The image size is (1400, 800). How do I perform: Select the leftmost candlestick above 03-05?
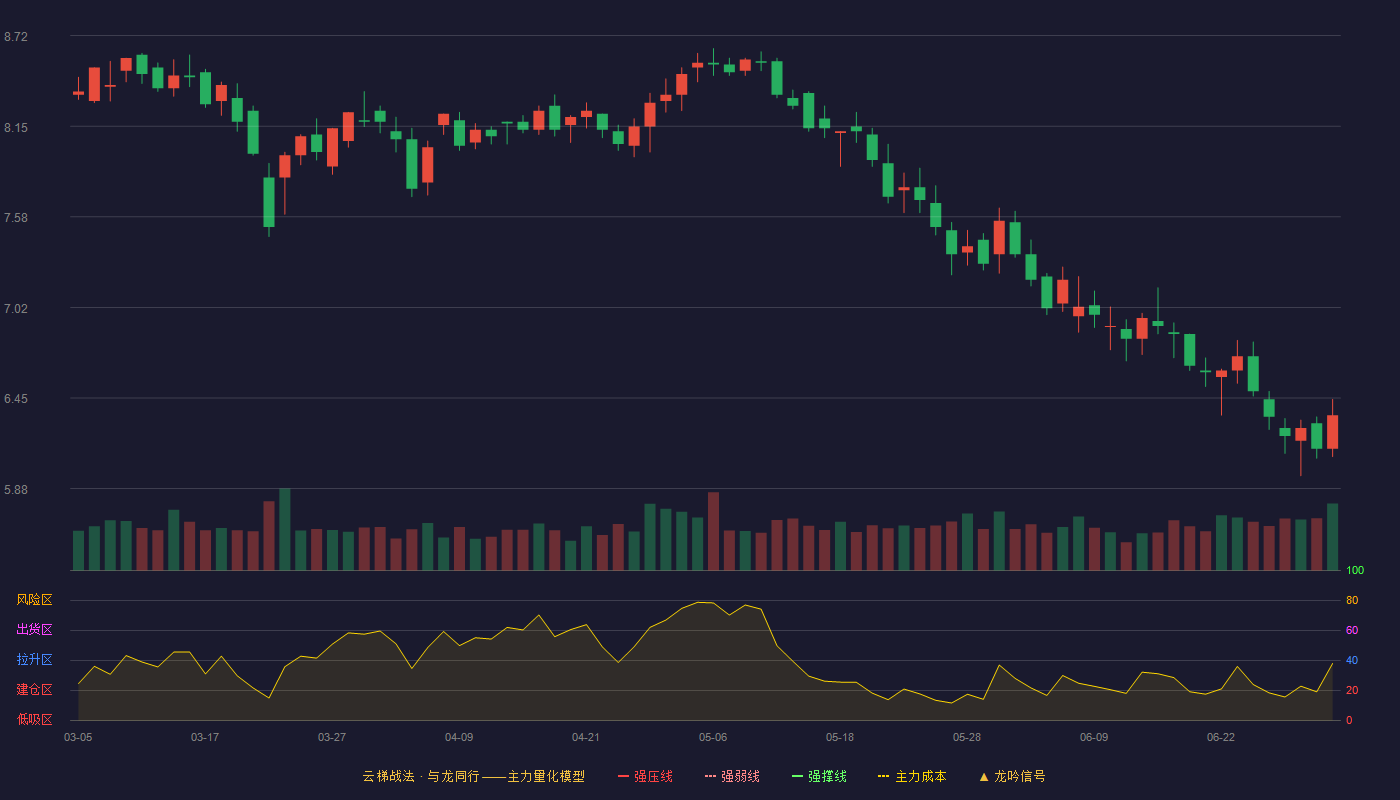coord(78,91)
